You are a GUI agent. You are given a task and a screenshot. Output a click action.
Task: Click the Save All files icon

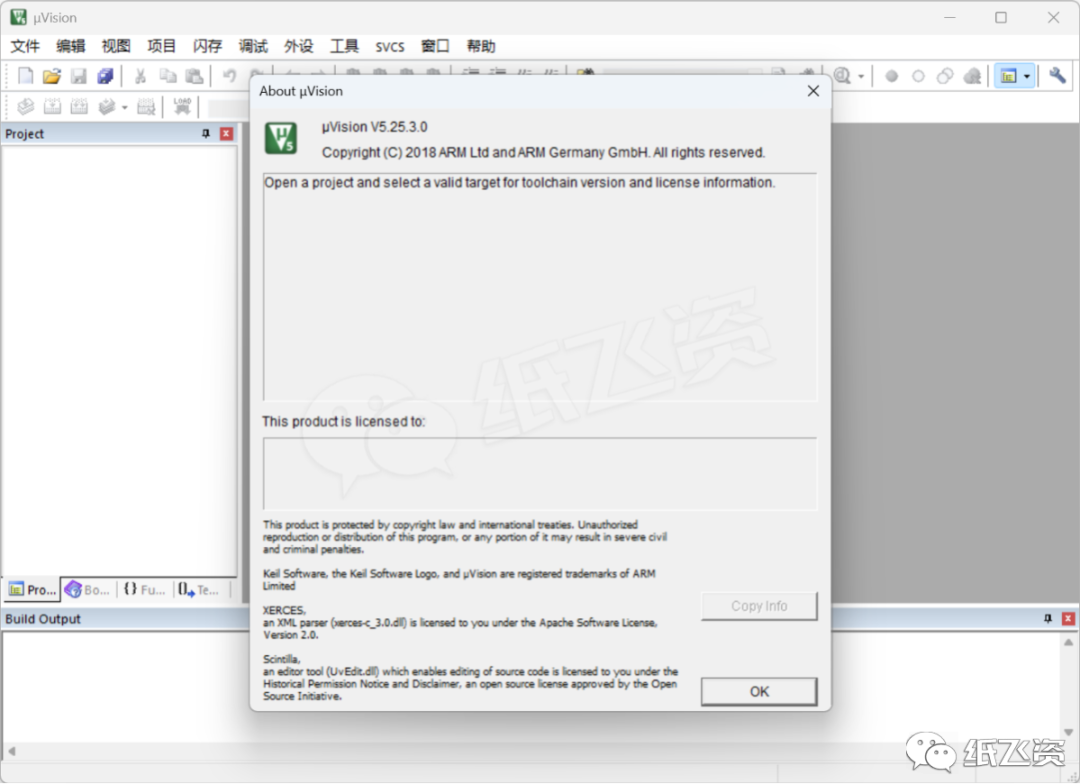(x=105, y=76)
